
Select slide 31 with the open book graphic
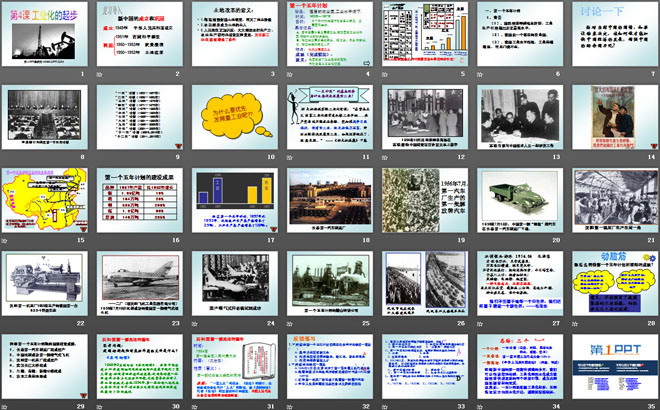click(x=235, y=366)
